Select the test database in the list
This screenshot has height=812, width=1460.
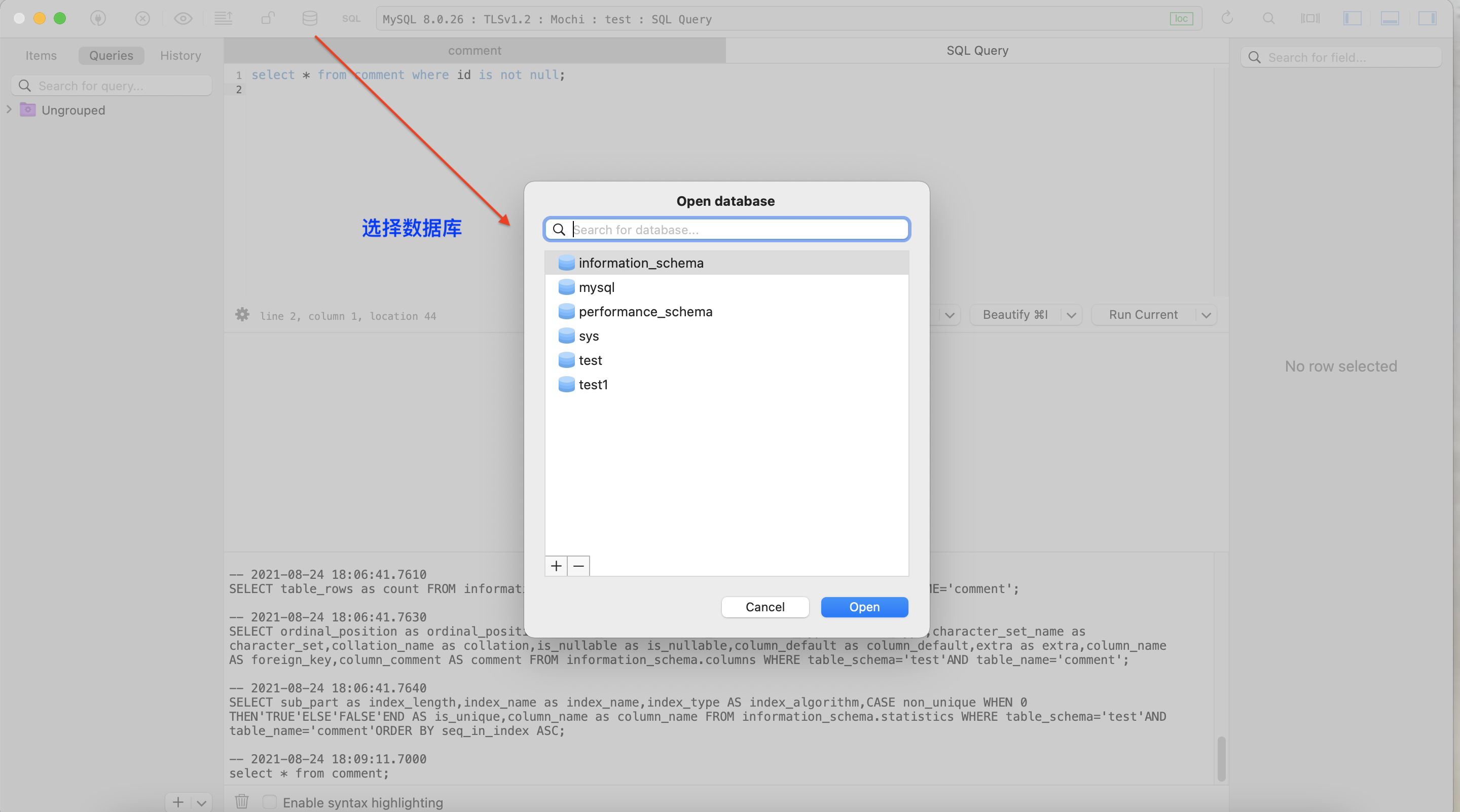tap(591, 360)
